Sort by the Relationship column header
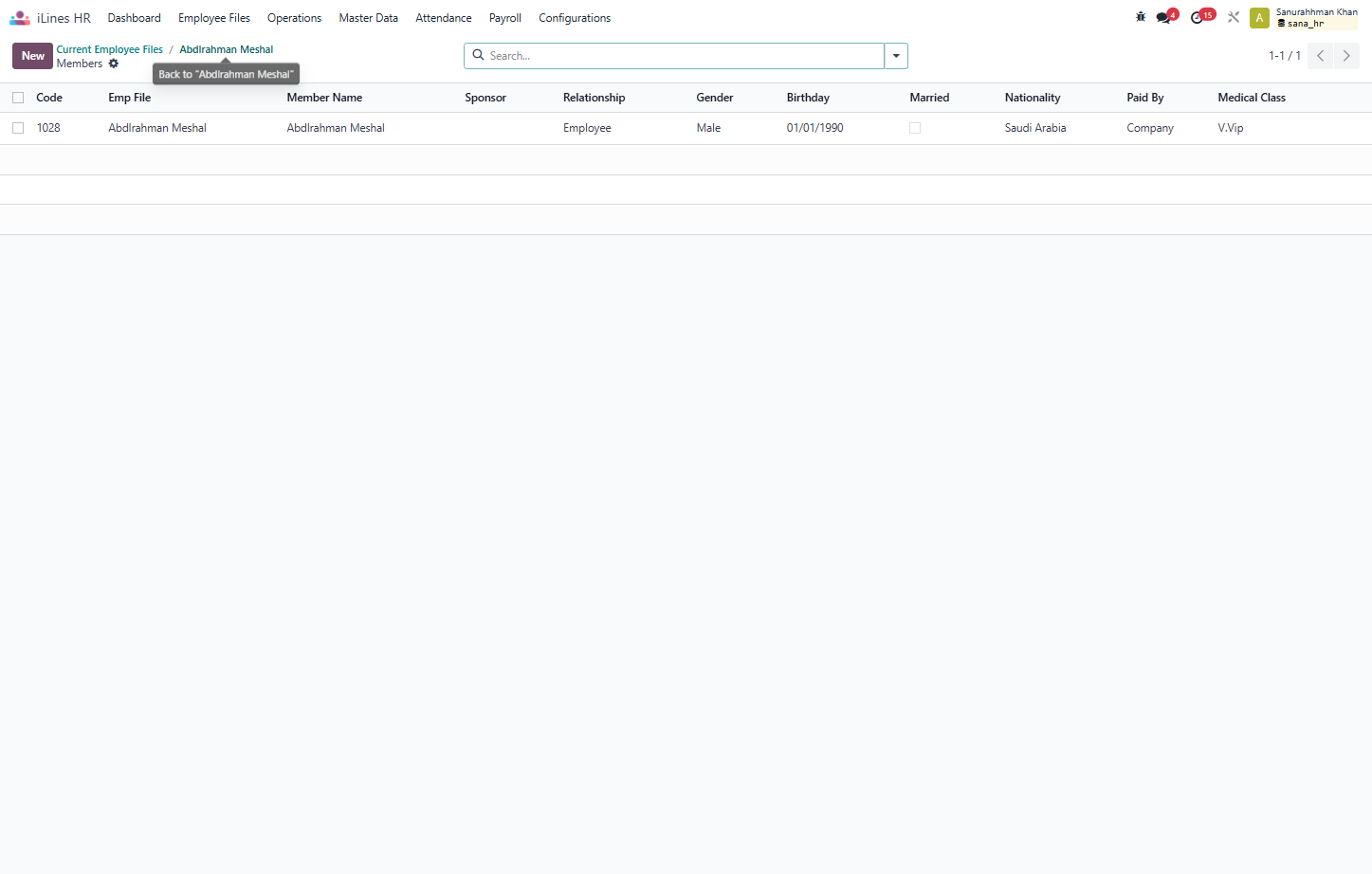 [x=595, y=98]
